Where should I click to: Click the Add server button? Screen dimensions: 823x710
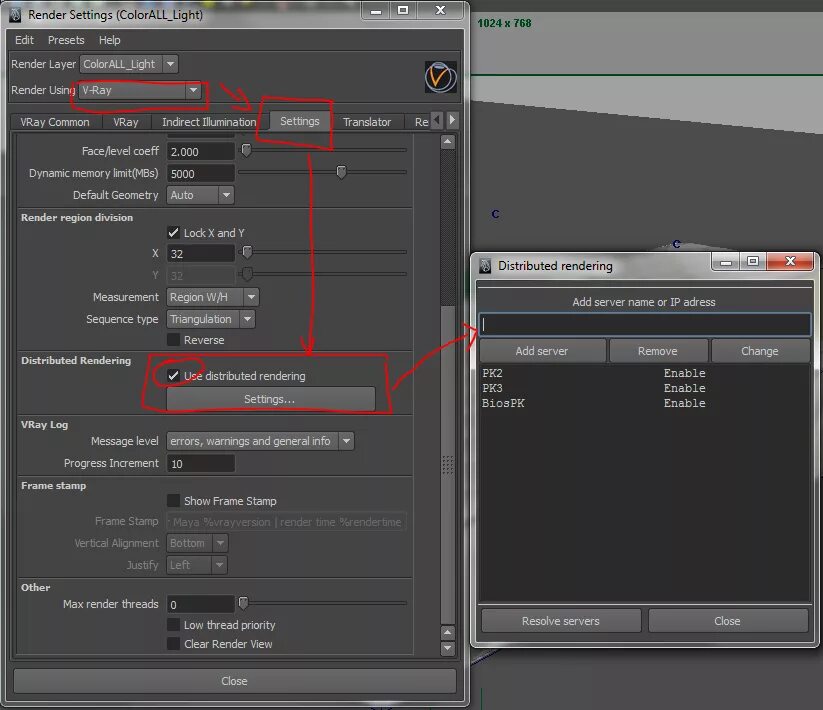point(542,351)
